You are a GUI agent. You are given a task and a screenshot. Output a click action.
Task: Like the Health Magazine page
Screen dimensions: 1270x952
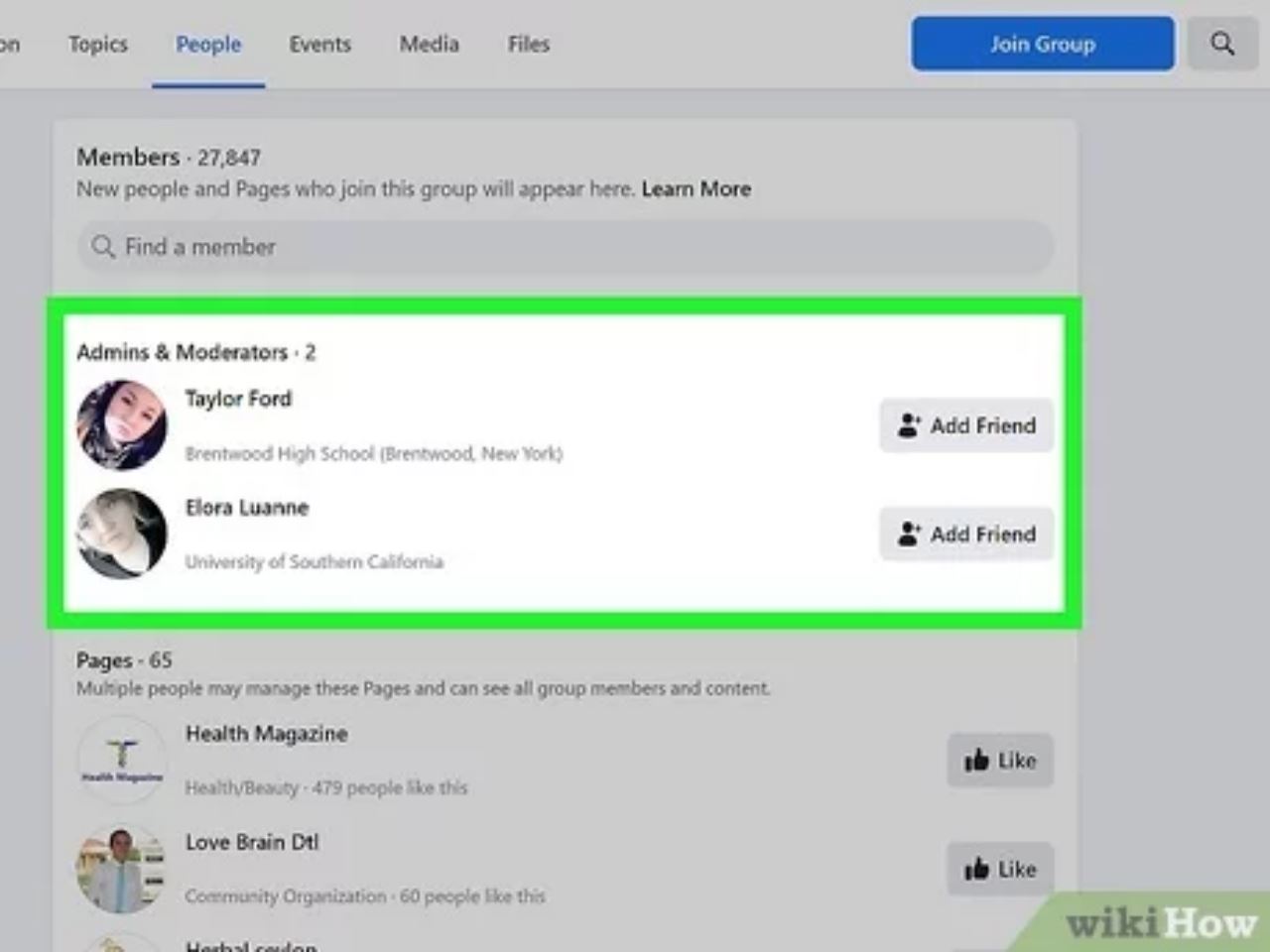1000,761
